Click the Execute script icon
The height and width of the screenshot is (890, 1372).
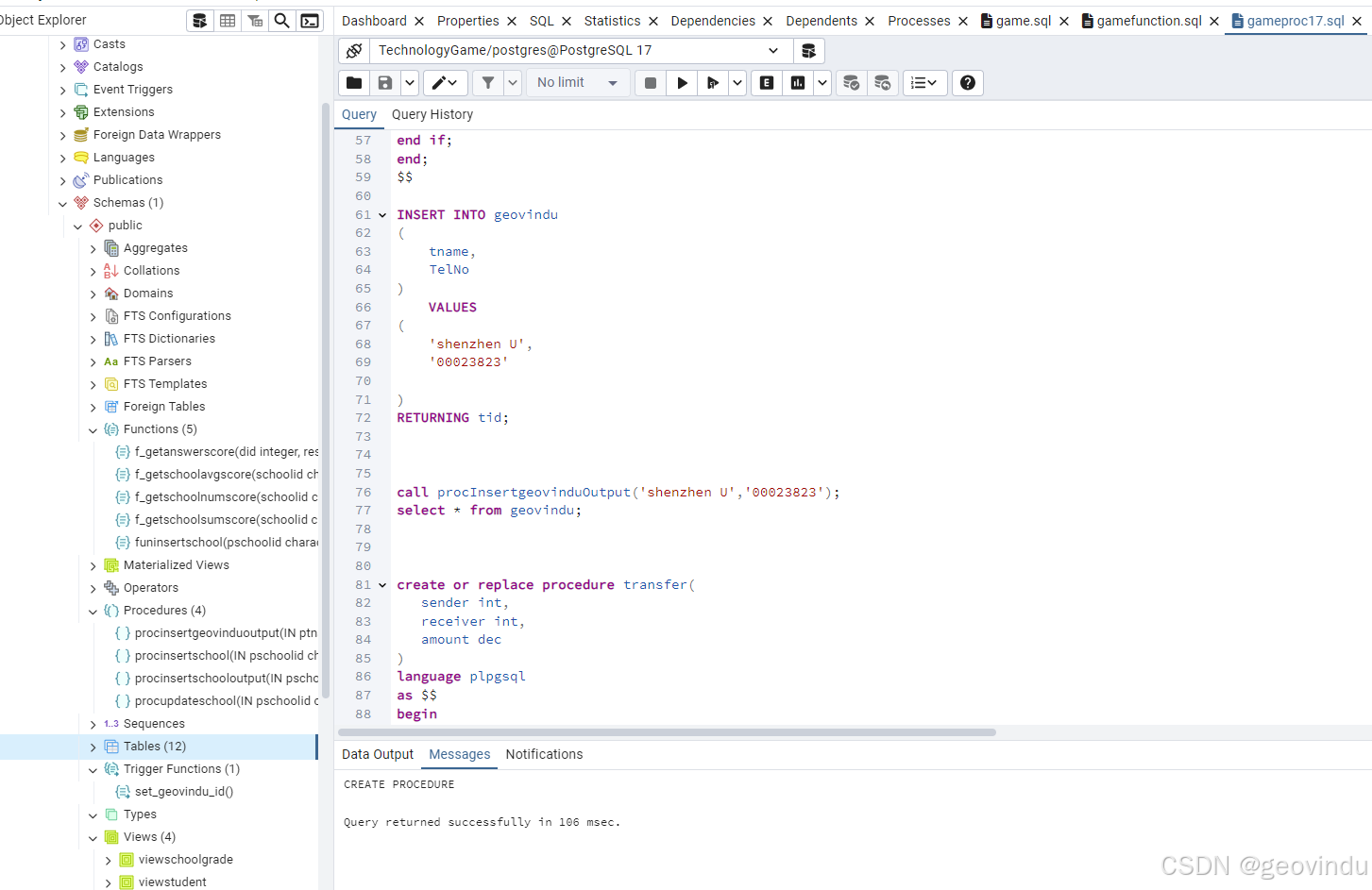coord(713,83)
